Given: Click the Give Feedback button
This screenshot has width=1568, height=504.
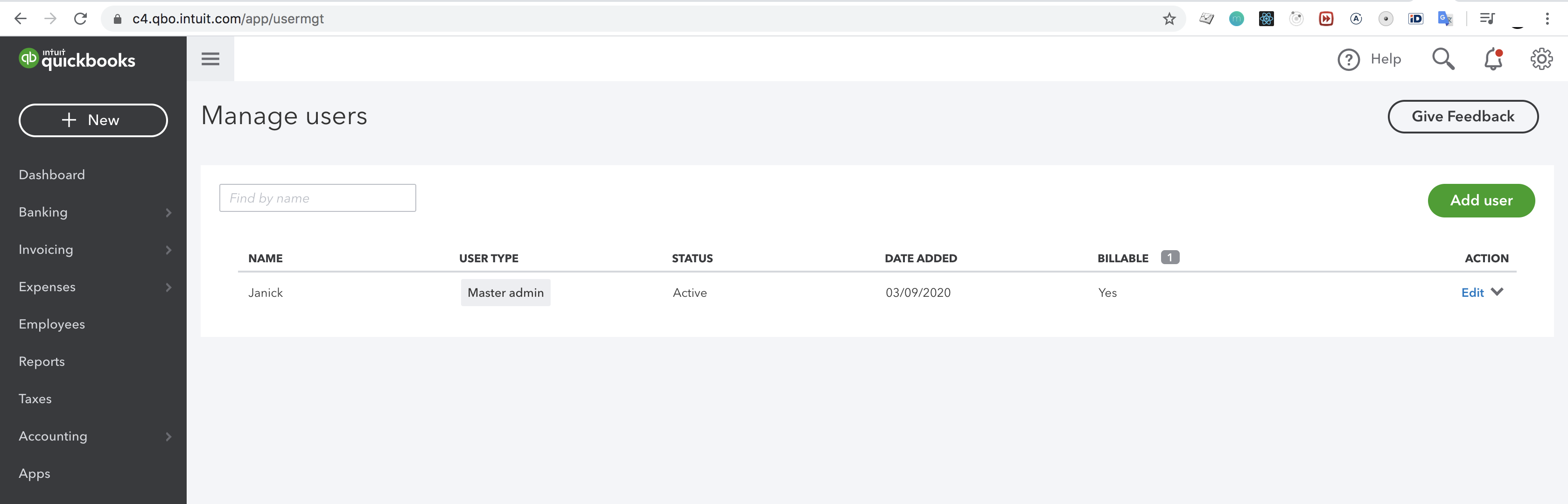Looking at the screenshot, I should click(1462, 116).
